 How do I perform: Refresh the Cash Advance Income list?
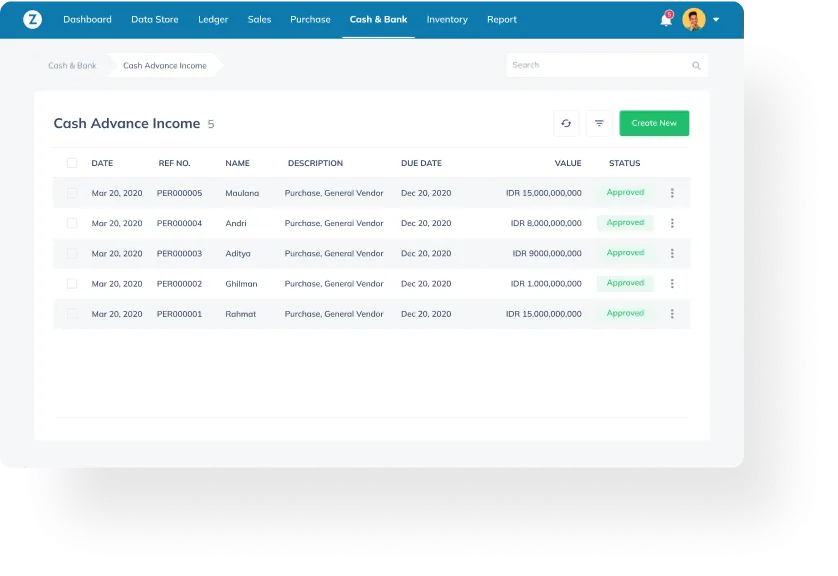click(566, 123)
